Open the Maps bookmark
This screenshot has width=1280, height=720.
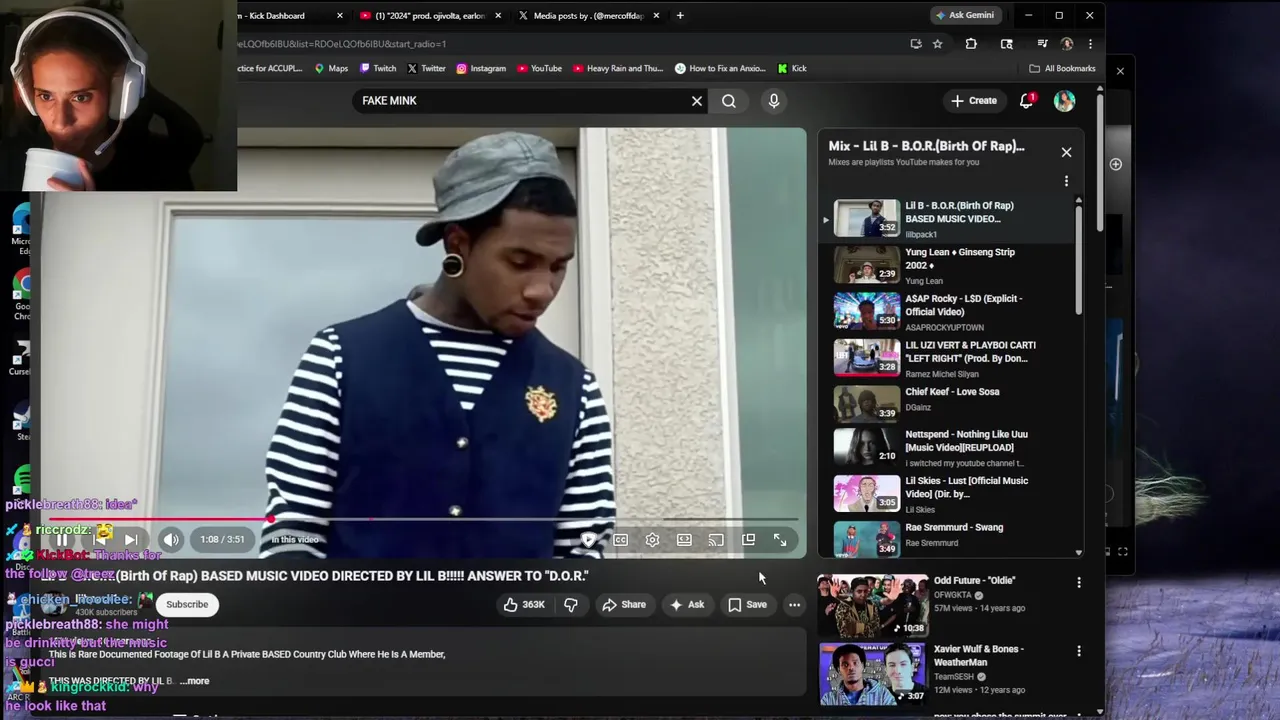tap(331, 68)
